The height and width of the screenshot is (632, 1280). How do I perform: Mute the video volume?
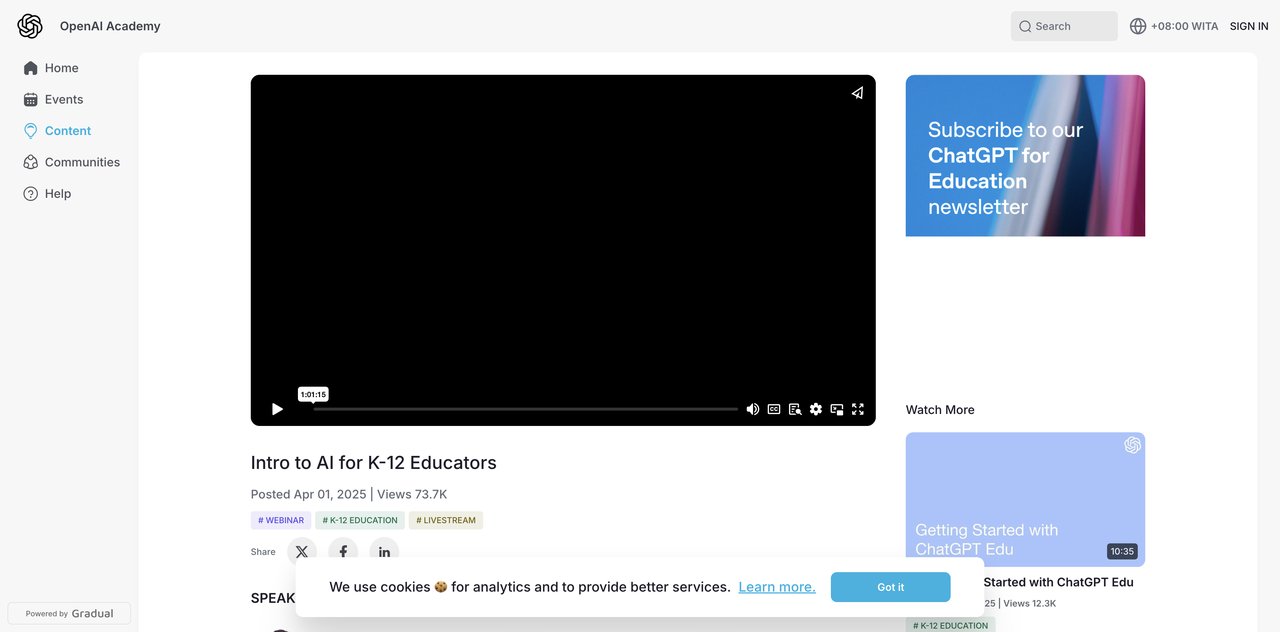[752, 409]
